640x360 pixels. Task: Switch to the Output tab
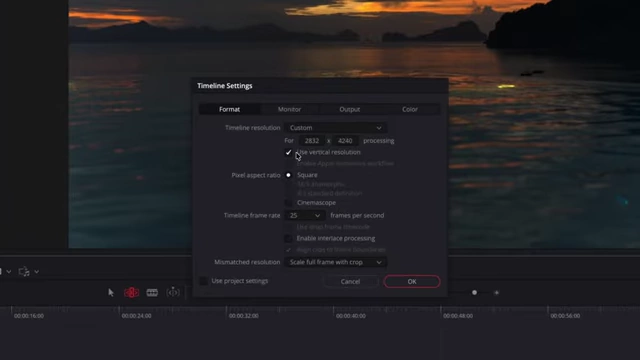click(x=350, y=109)
